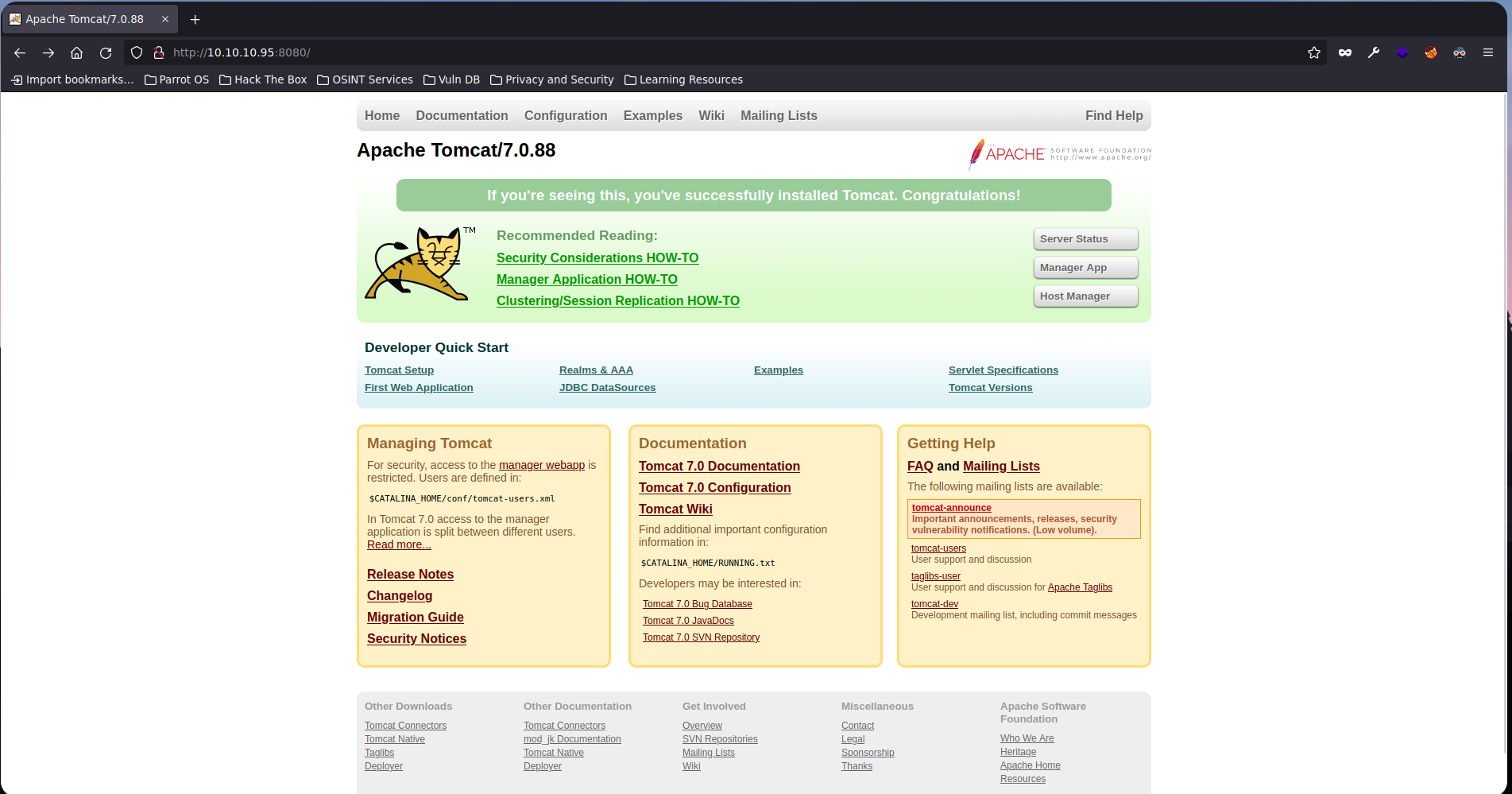The height and width of the screenshot is (794, 1512).
Task: Click Import bookmarks in the toolbar
Action: pos(72,79)
